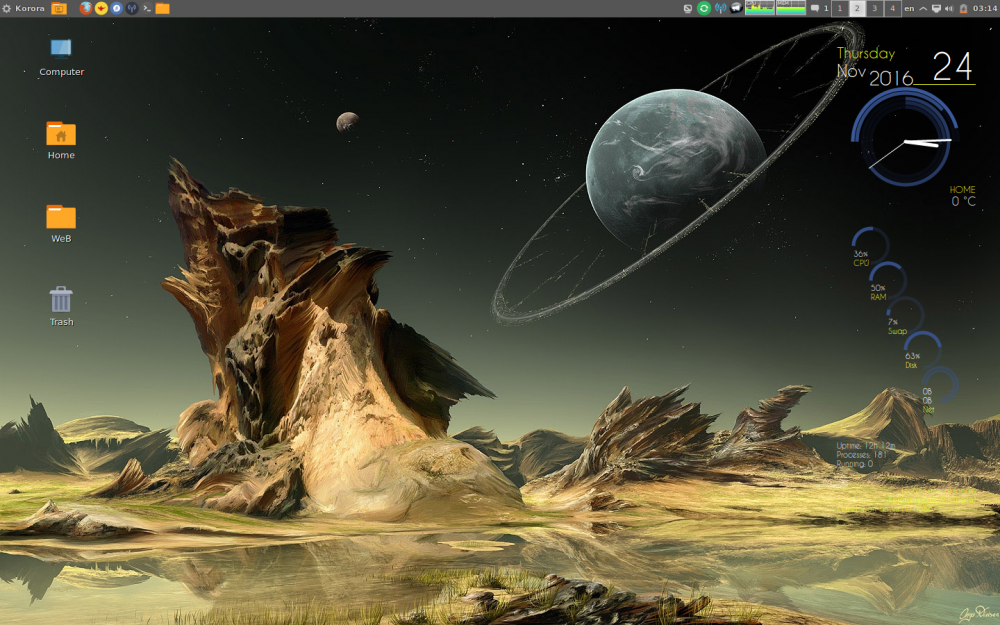Open the dark antenna launcher in left panel
Viewport: 1000px width, 625px height.
(132, 8)
